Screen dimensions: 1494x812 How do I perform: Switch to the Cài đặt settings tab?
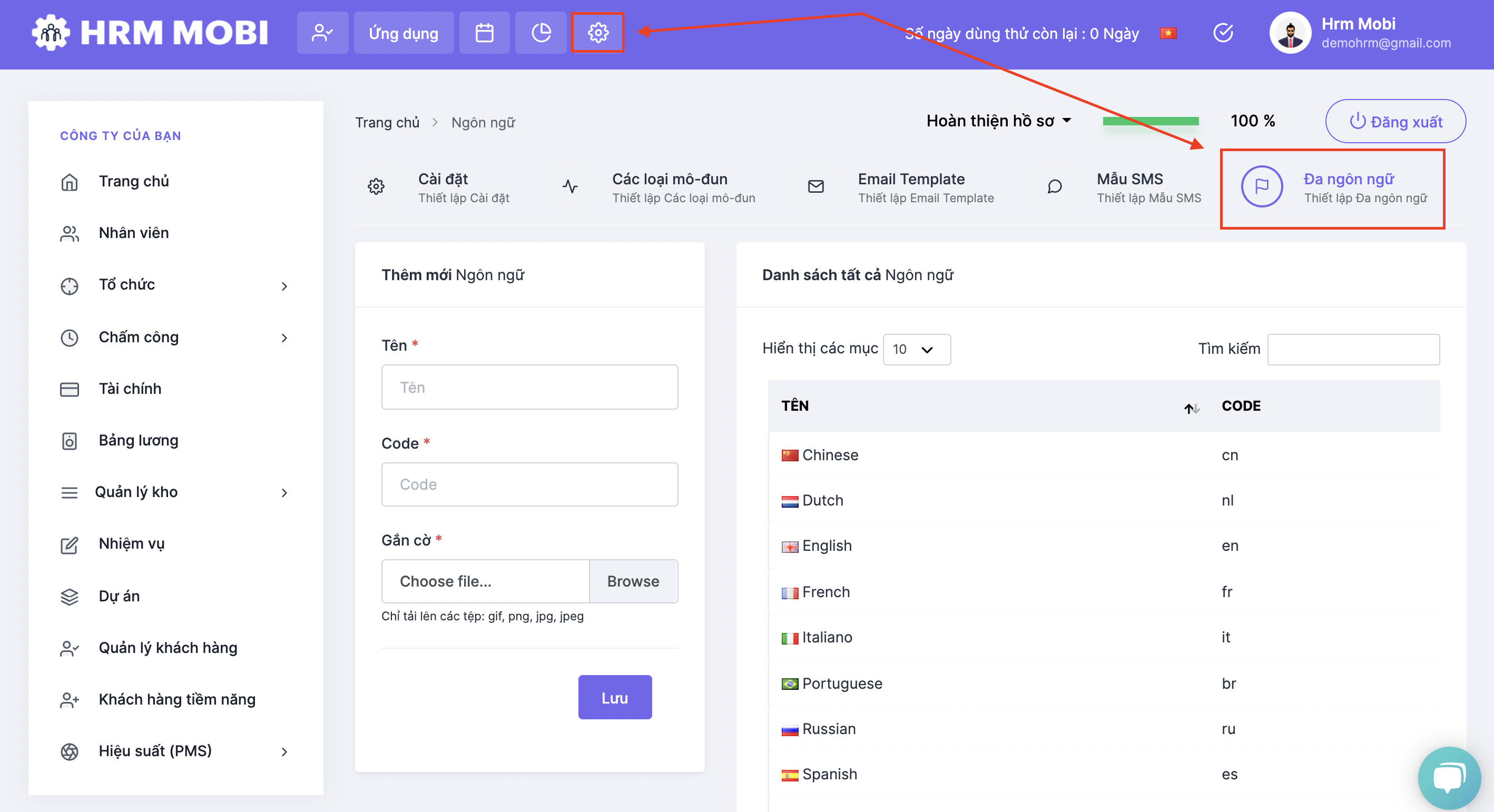tap(439, 188)
